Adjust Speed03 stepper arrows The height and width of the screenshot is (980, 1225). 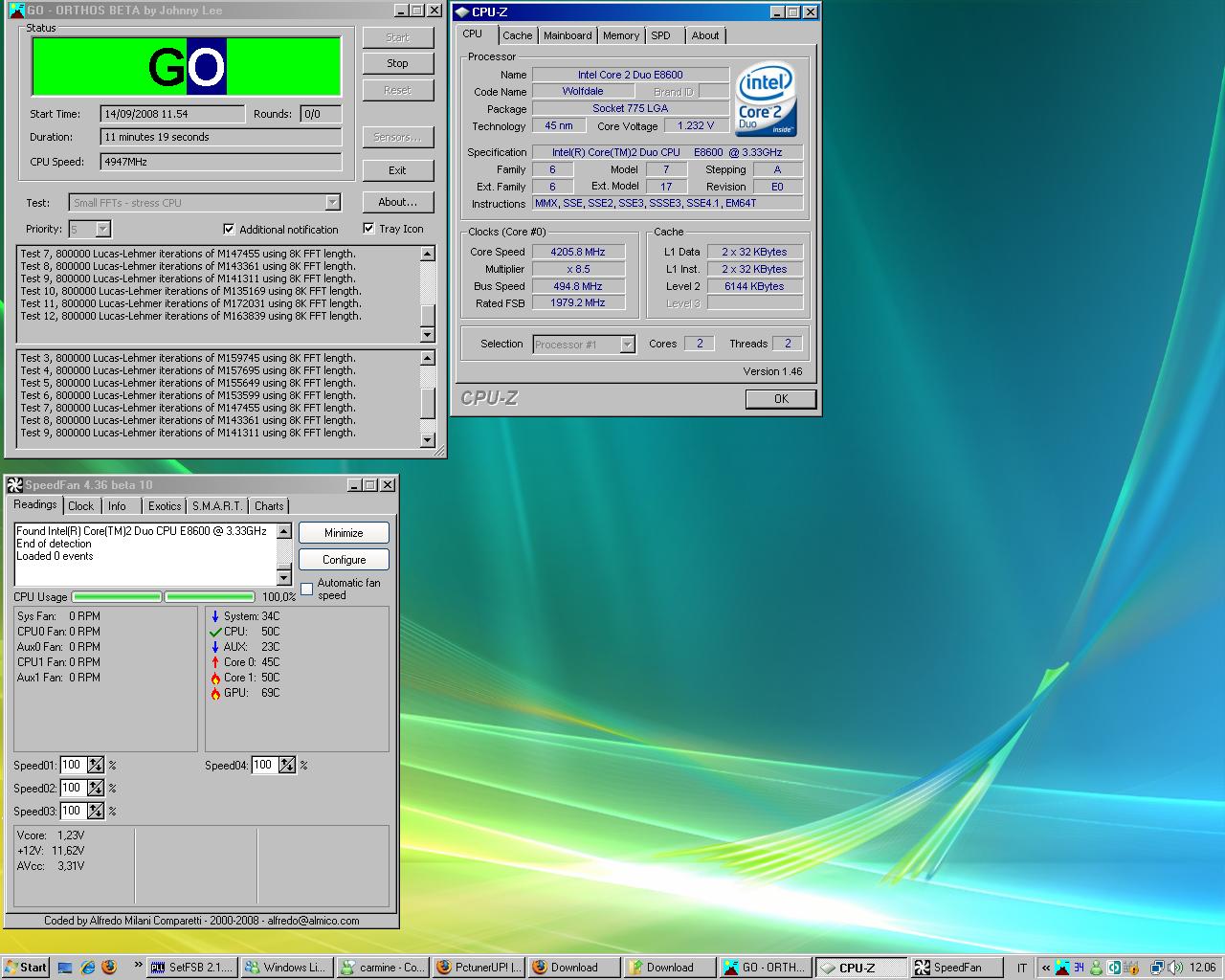(96, 811)
